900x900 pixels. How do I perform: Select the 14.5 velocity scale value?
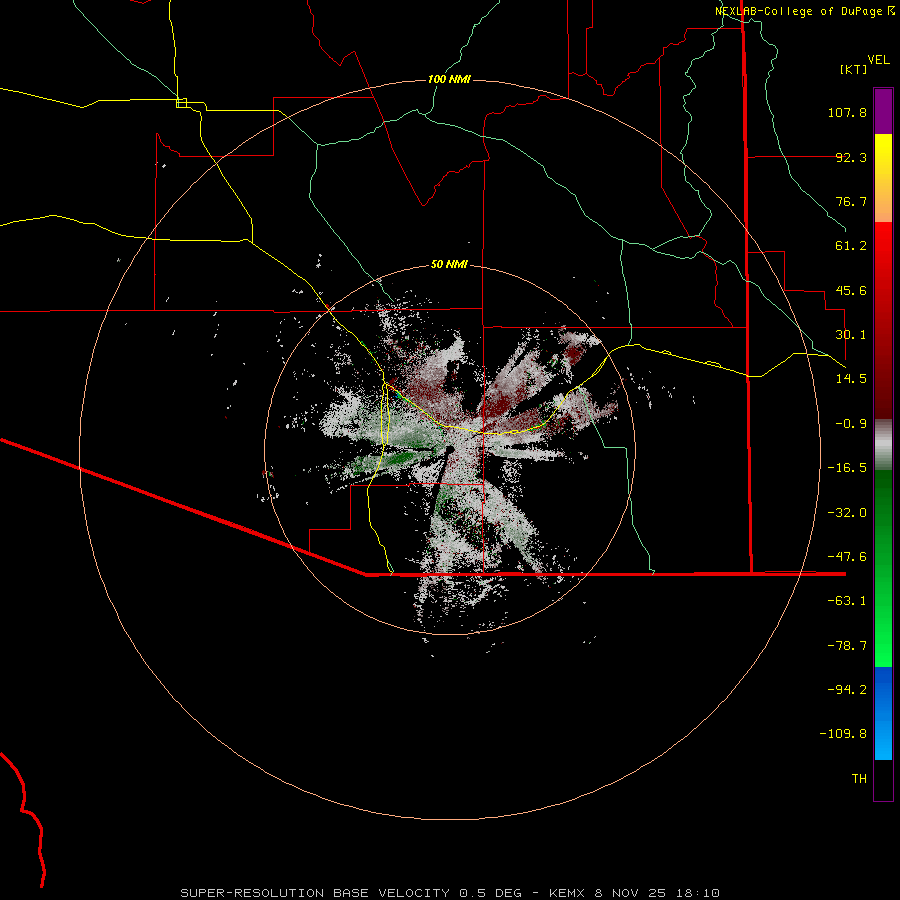(851, 379)
